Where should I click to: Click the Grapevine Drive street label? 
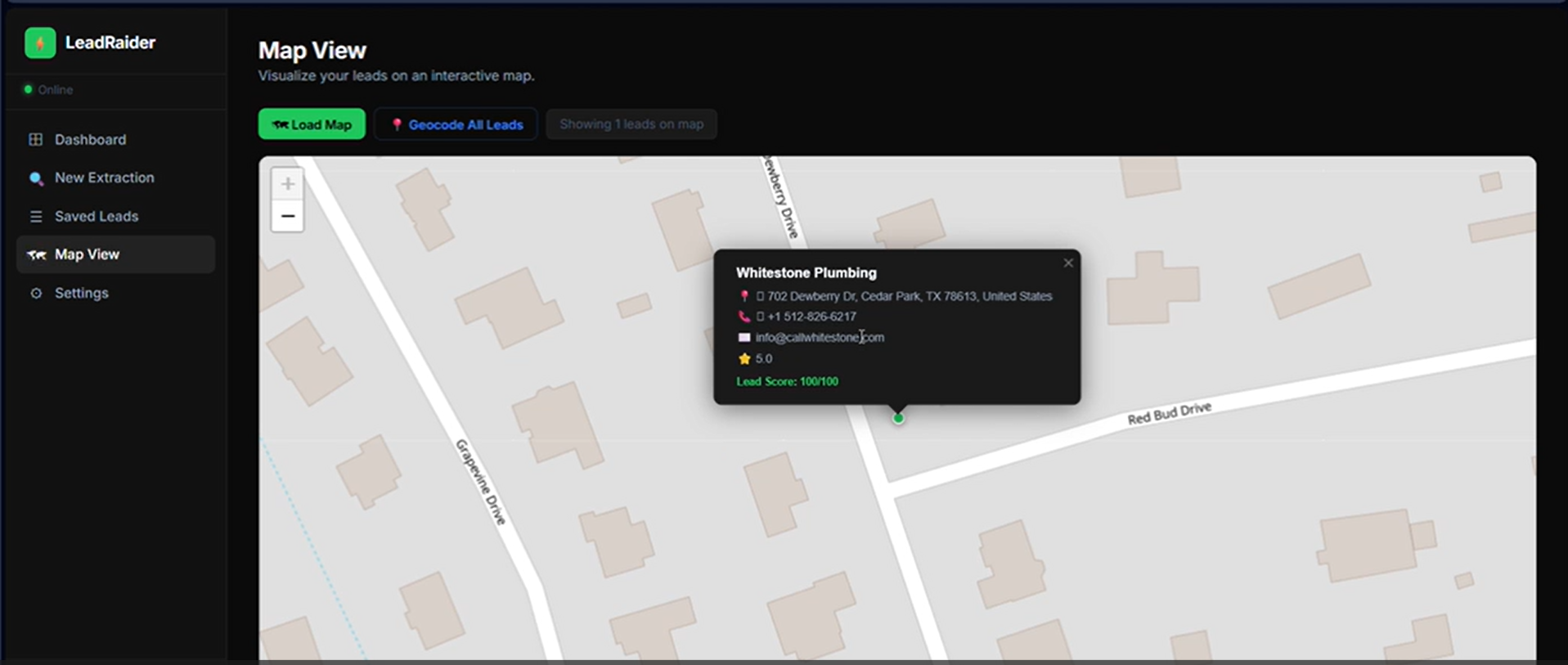click(481, 482)
